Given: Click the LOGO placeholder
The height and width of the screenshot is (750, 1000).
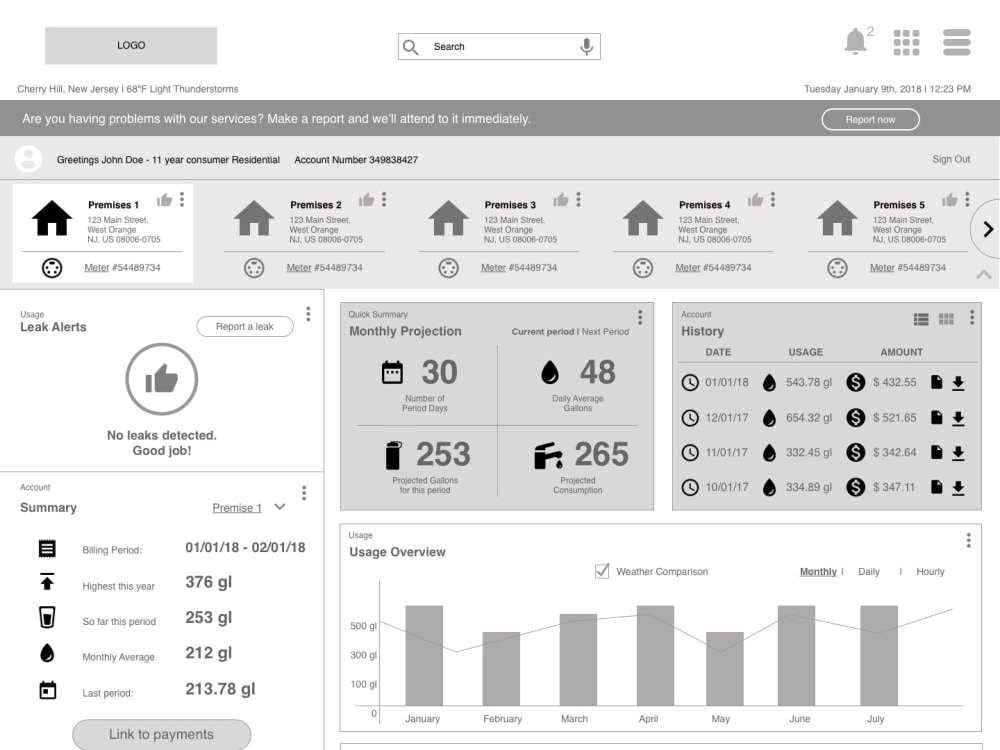Looking at the screenshot, I should point(131,45).
